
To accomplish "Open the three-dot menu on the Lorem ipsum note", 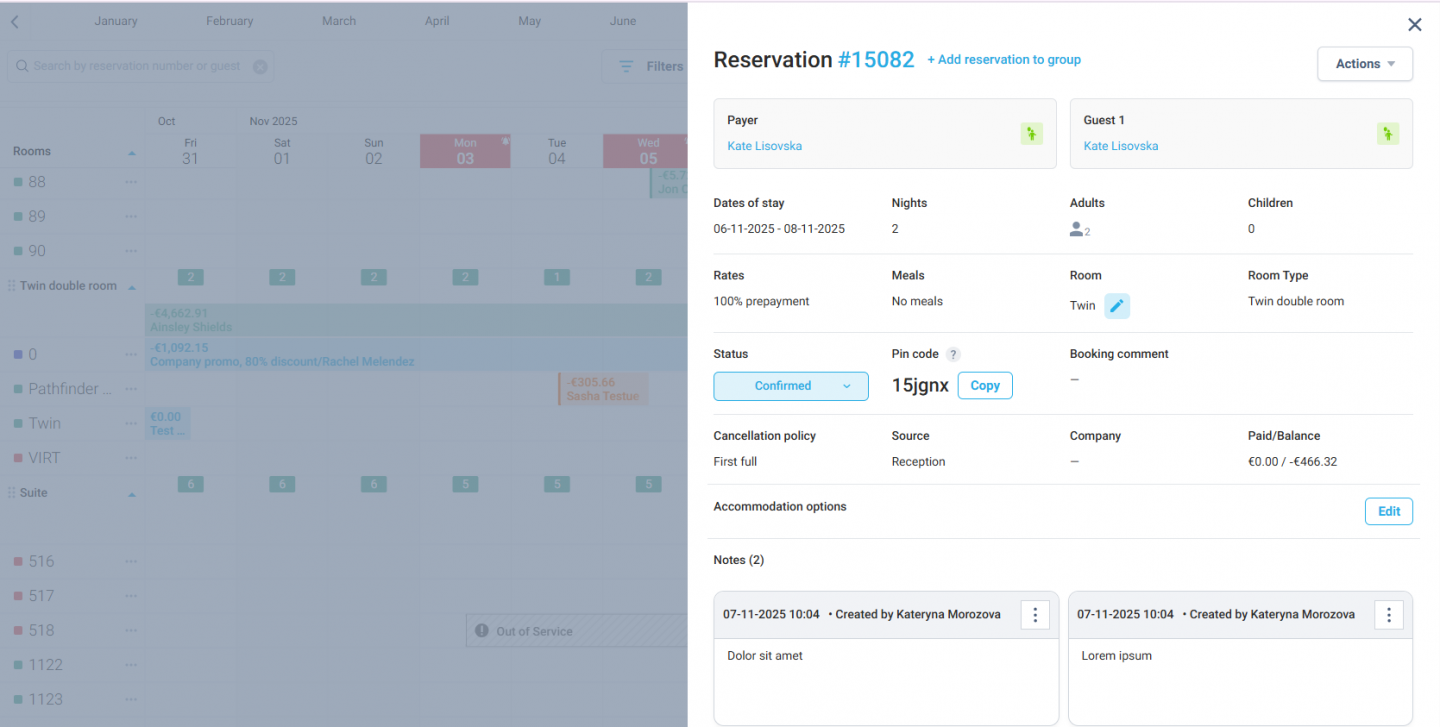I will point(1388,614).
